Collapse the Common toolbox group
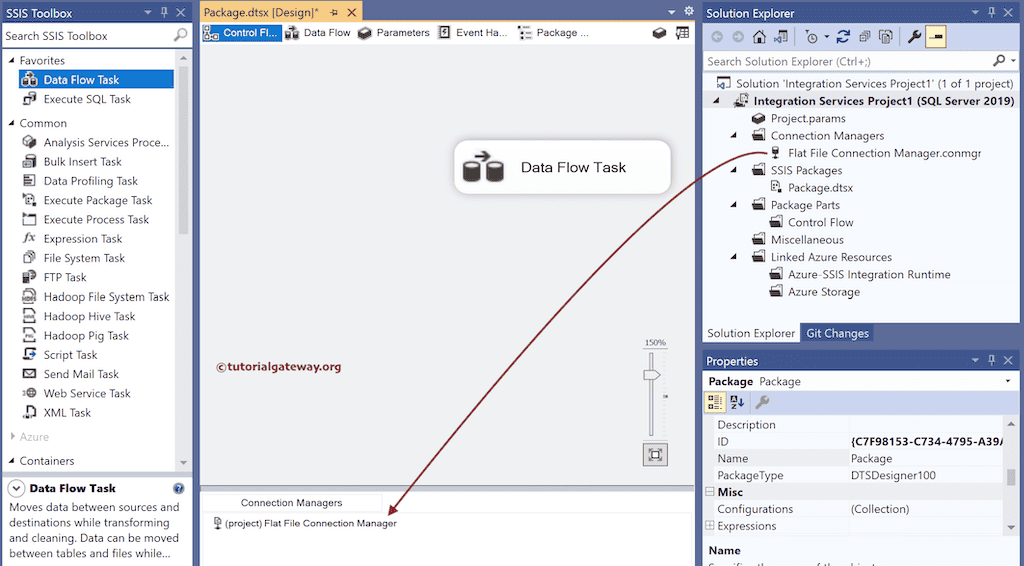The height and width of the screenshot is (566, 1024). (12, 123)
